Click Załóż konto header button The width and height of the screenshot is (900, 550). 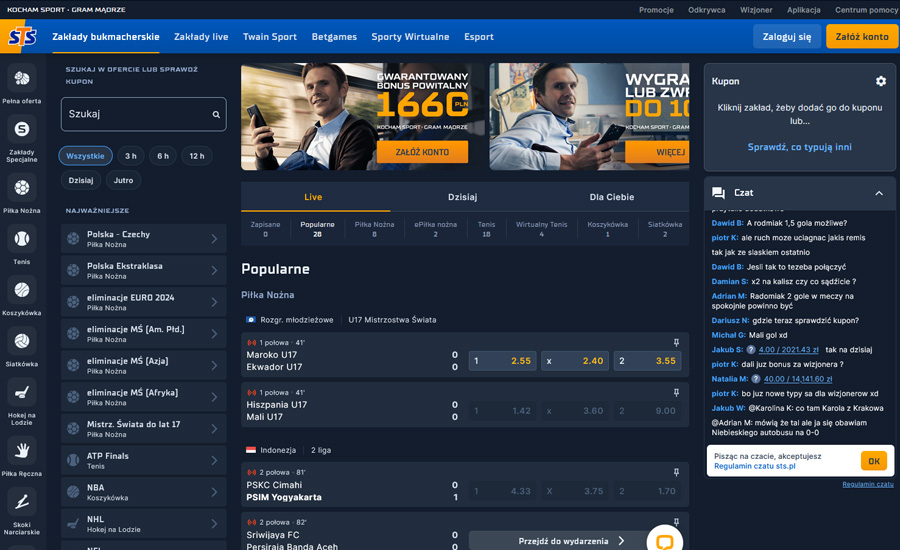(x=862, y=37)
